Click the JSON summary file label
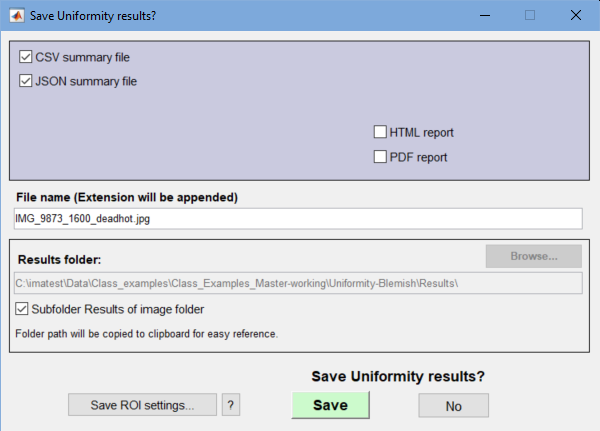 tap(86, 82)
